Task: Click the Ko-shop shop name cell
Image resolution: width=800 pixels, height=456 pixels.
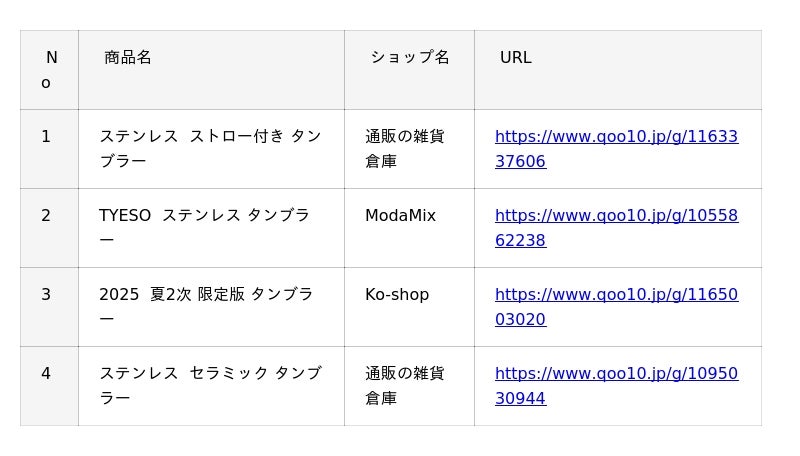Action: click(x=397, y=295)
